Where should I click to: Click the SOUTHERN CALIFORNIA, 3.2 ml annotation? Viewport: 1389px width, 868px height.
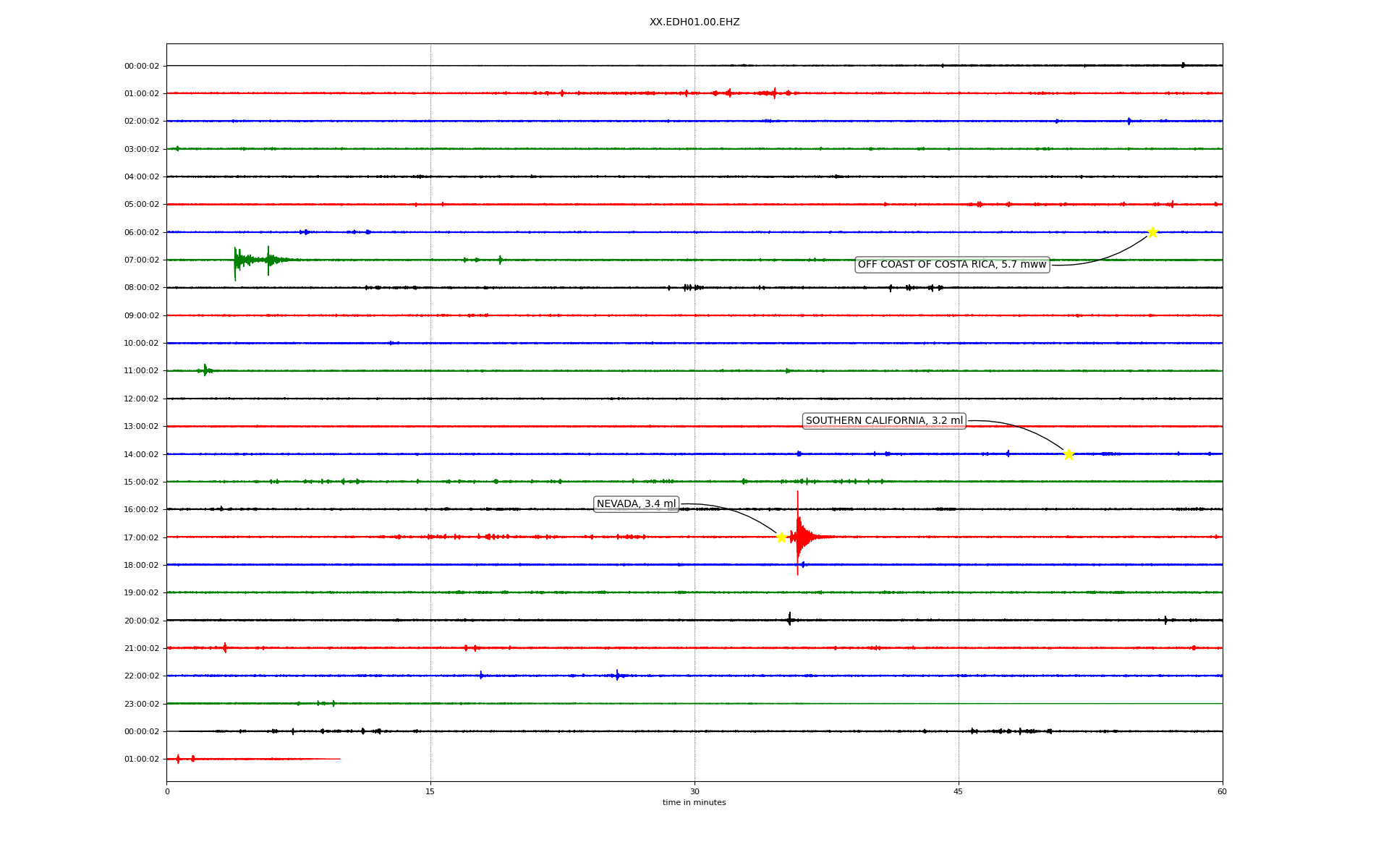point(884,421)
